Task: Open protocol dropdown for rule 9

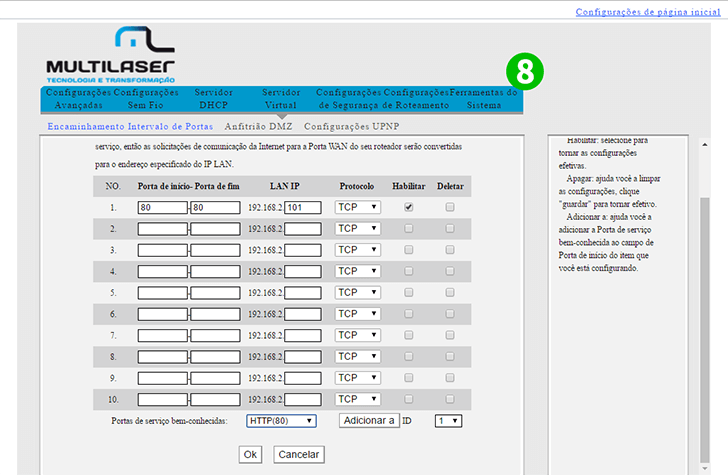Action: 358,378
